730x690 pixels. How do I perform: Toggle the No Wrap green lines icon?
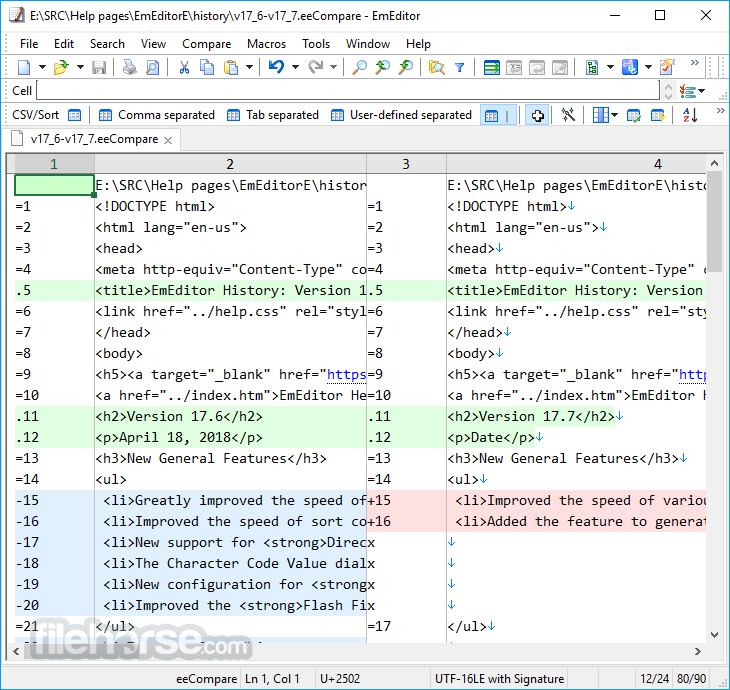tap(491, 68)
